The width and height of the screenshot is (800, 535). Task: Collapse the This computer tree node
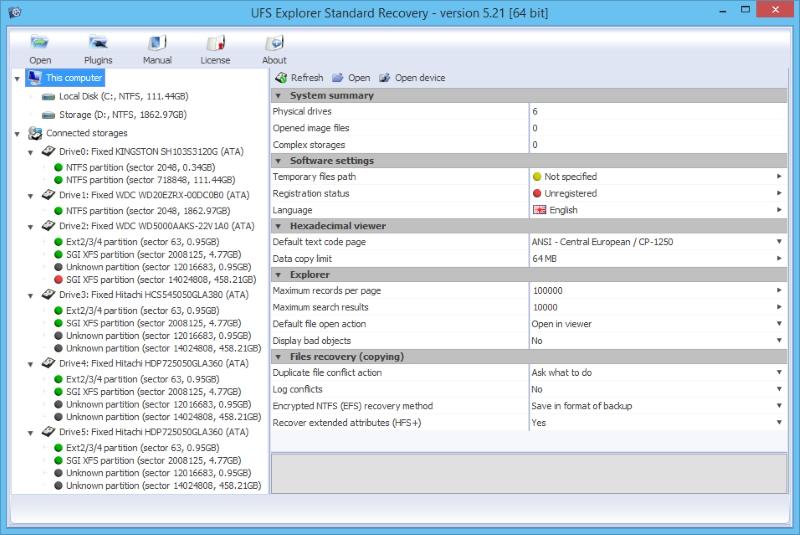coord(17,79)
